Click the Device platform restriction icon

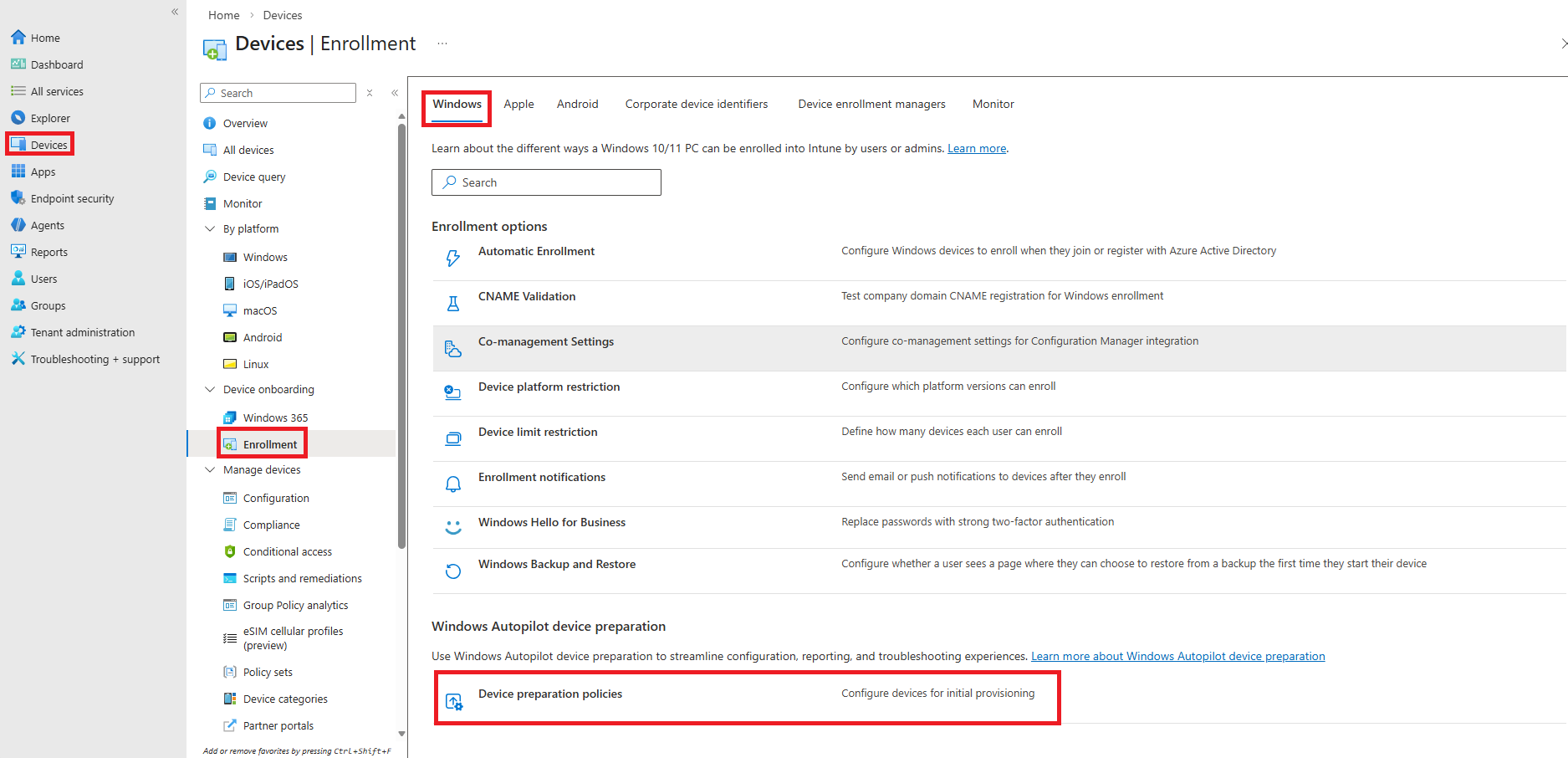[x=453, y=392]
